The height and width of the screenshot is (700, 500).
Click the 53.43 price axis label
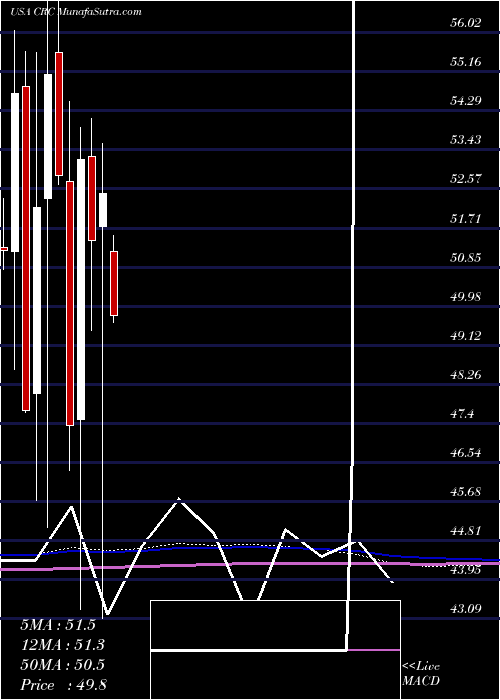(465, 140)
